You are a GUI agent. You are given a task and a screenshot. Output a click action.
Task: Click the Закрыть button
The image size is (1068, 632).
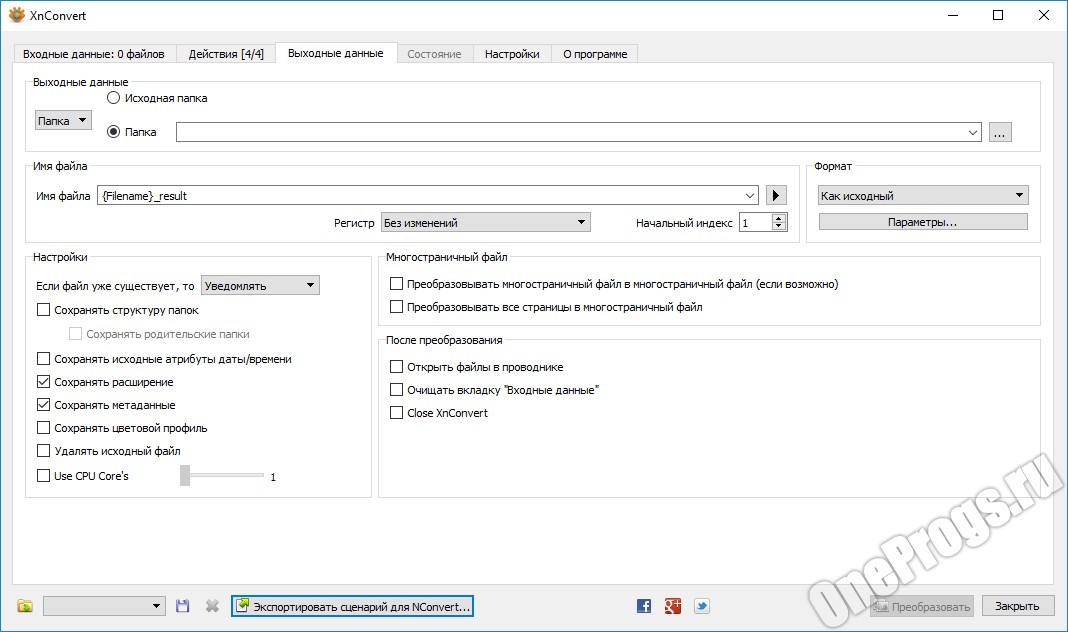[1018, 606]
